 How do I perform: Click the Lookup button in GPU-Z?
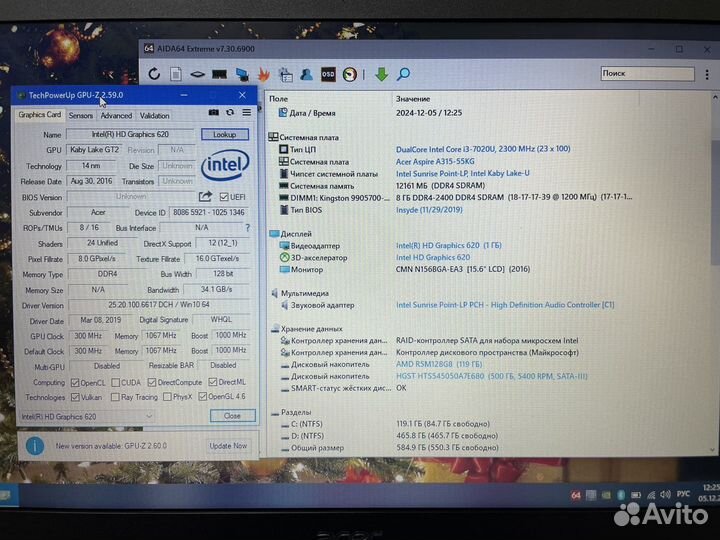(x=225, y=134)
